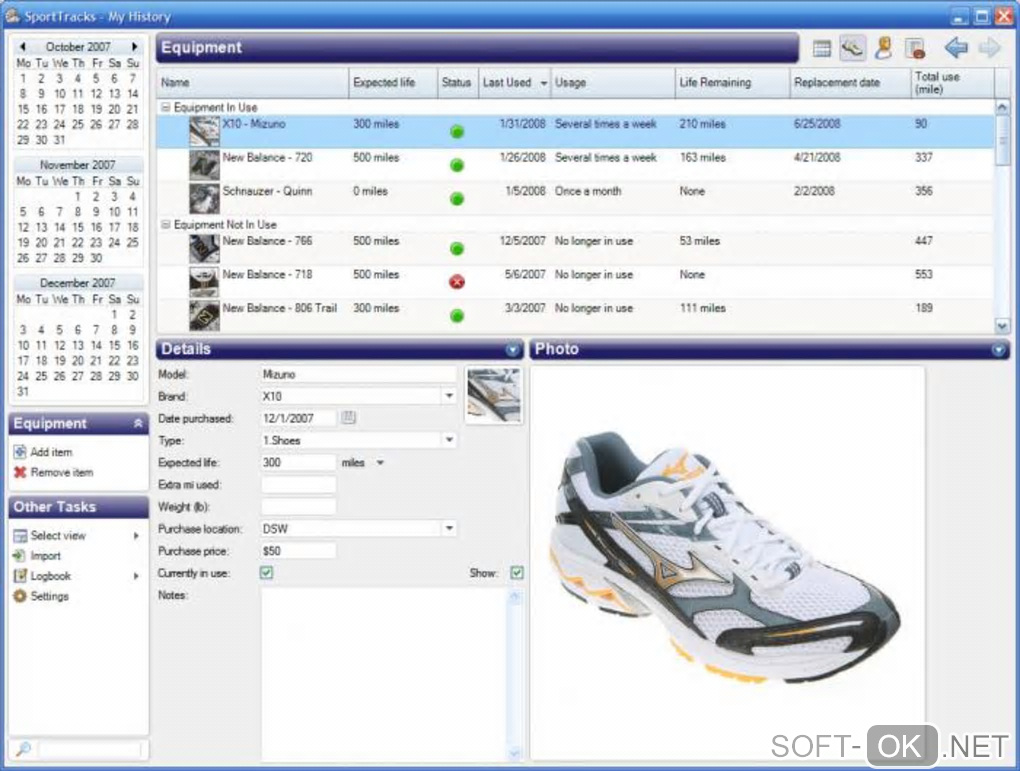The height and width of the screenshot is (771, 1020).
Task: Click the green status dot for X10 - Mizuno
Action: pos(457,132)
